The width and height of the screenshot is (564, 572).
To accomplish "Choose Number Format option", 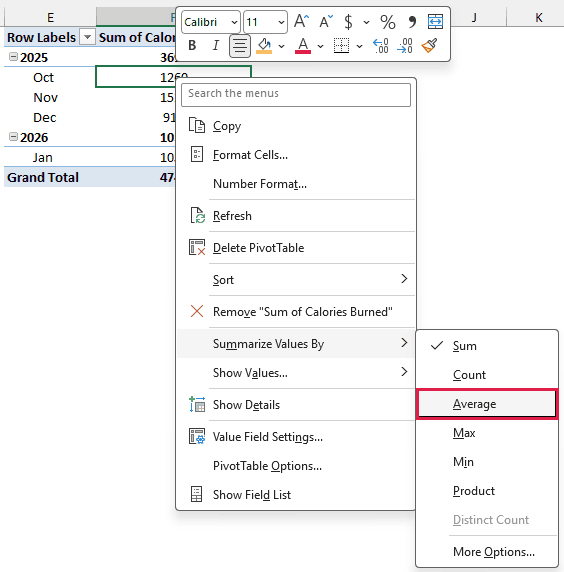I will coord(296,183).
